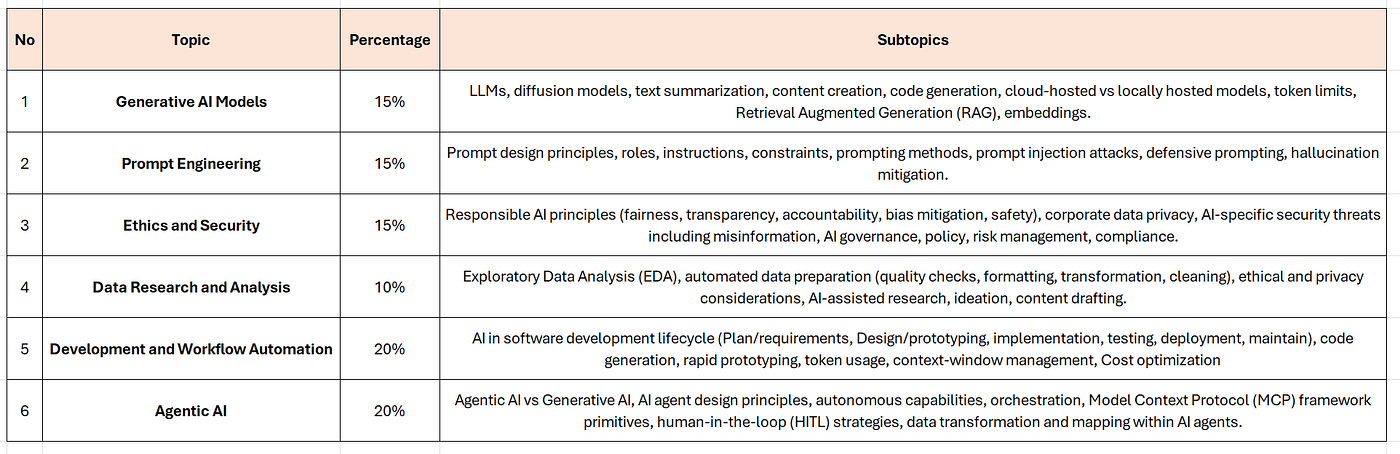Viewport: 1400px width, 454px height.
Task: Select the 'Ethics and Security' cell
Action: click(191, 225)
